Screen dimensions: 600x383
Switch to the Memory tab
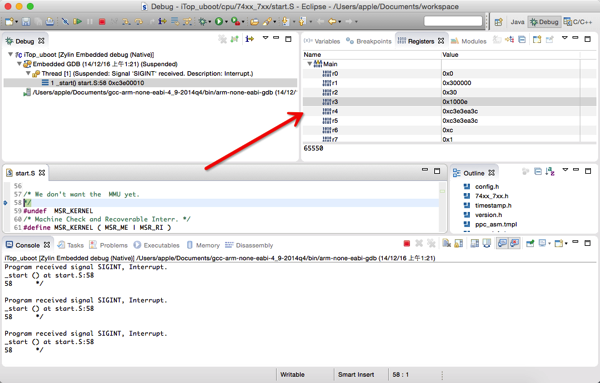(203, 245)
